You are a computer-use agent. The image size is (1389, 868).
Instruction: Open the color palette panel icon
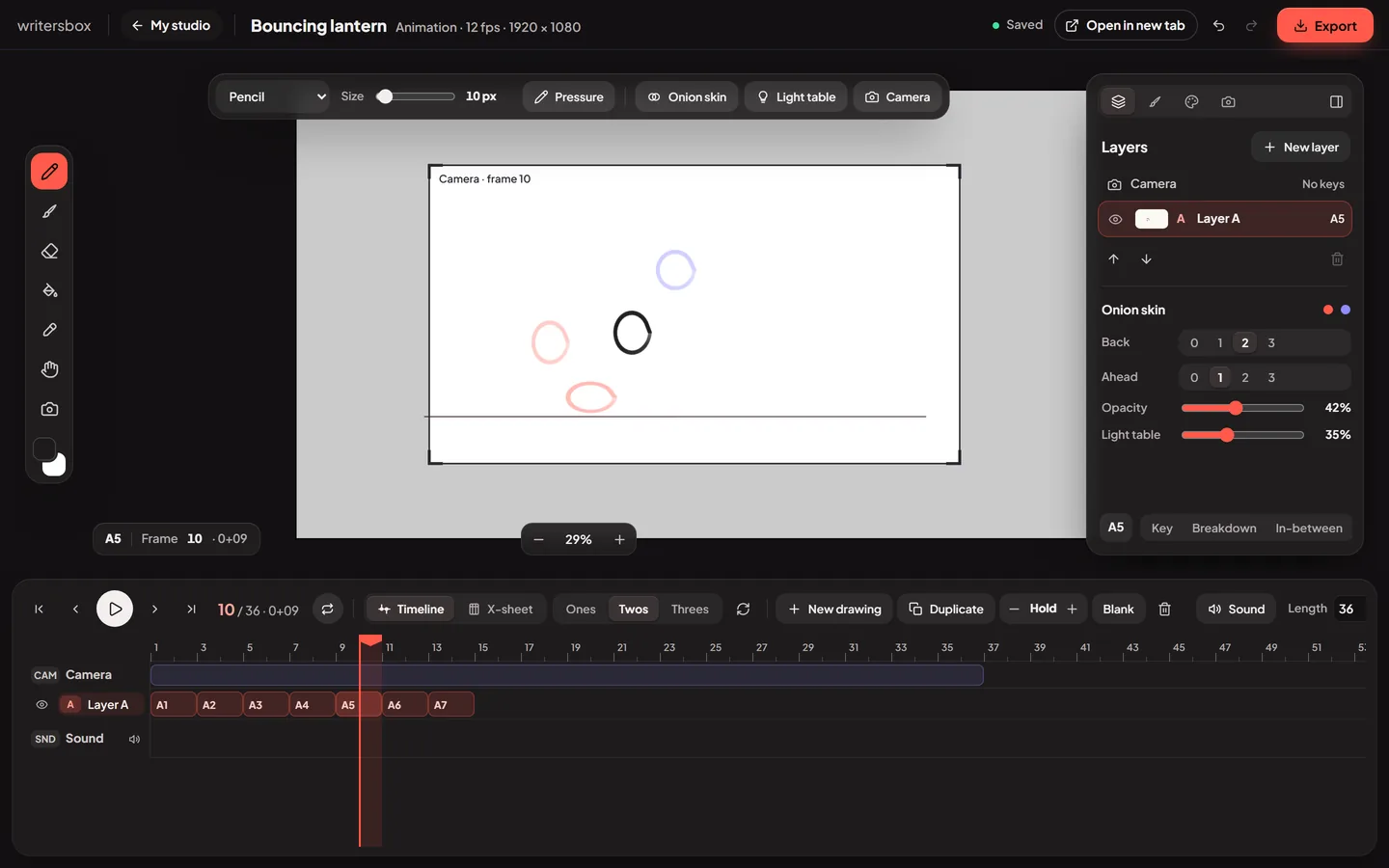(x=1191, y=101)
